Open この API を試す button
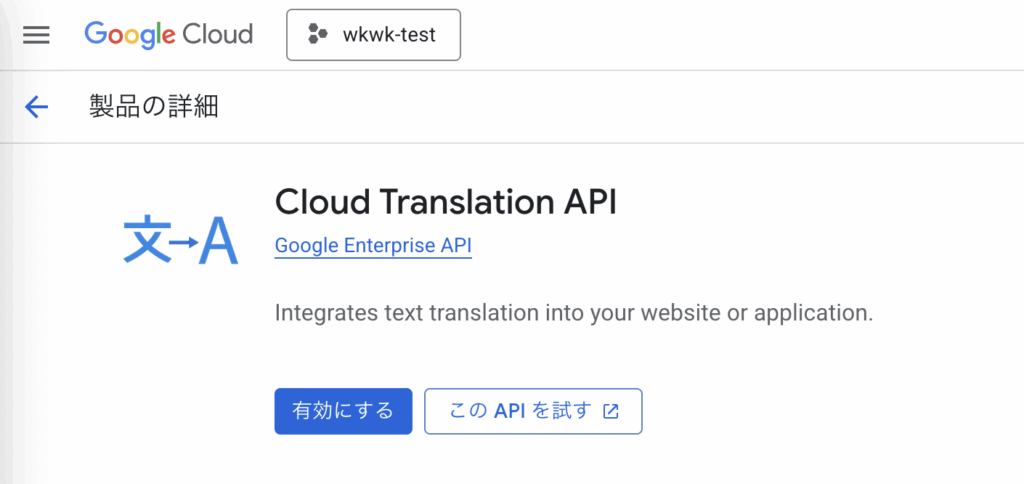Image resolution: width=1024 pixels, height=484 pixels. click(534, 411)
